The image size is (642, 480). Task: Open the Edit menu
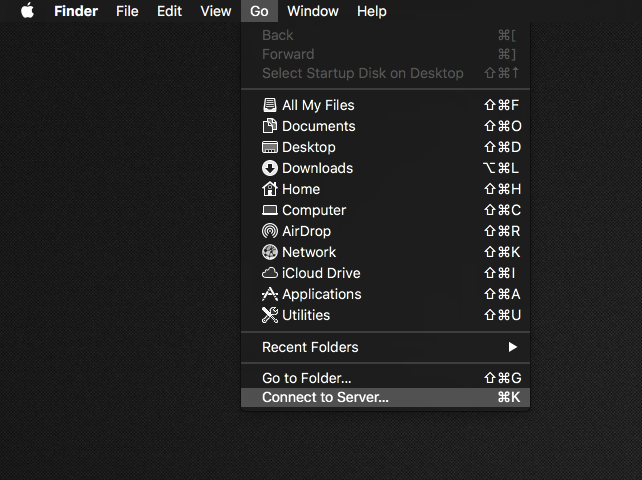pos(169,11)
